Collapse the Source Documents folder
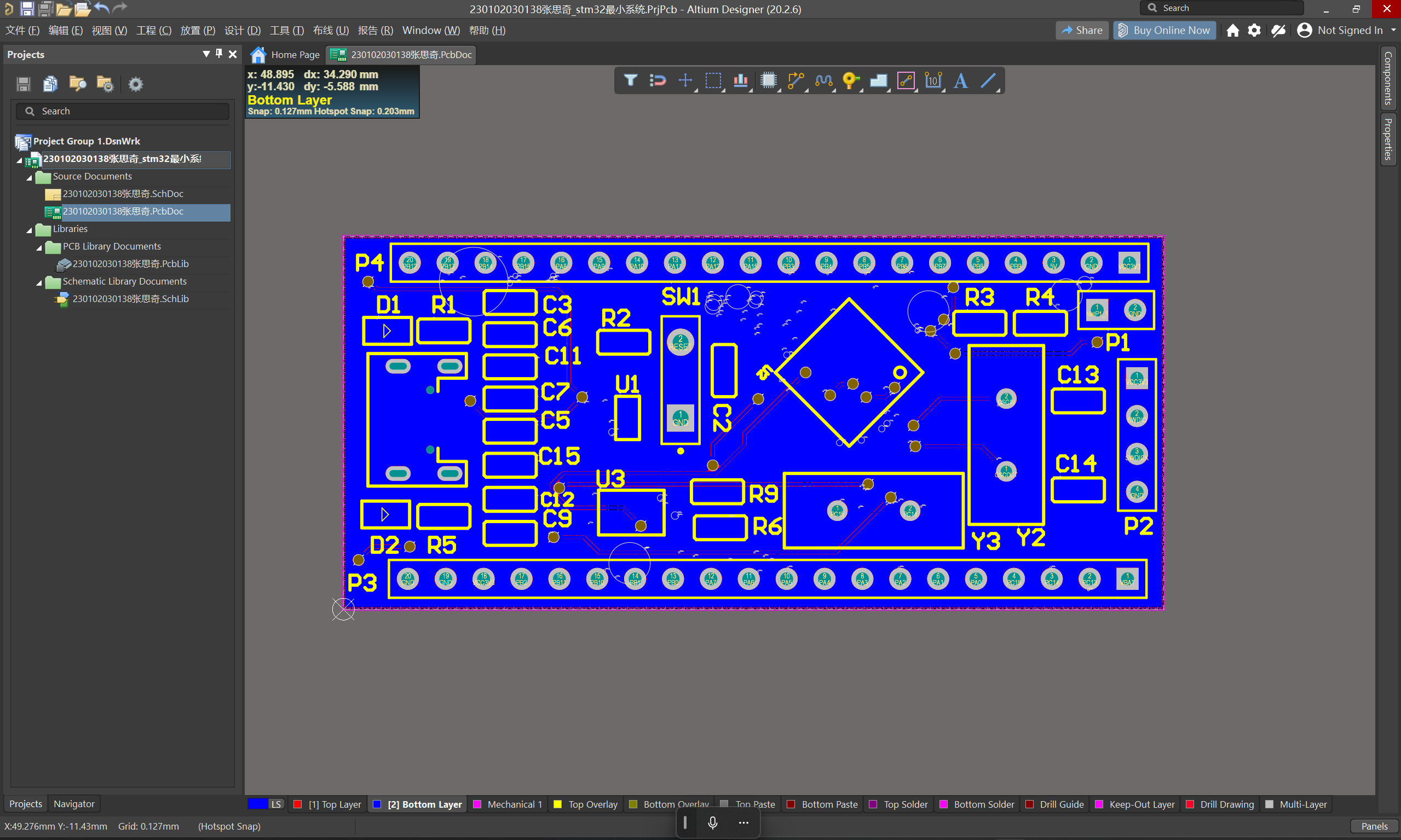The image size is (1401, 840). [29, 178]
